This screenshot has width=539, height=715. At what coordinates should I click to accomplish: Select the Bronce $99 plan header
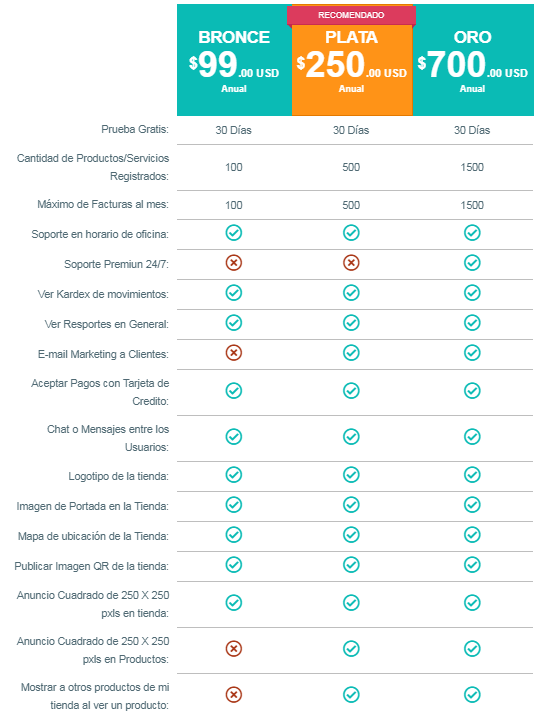tap(234, 60)
